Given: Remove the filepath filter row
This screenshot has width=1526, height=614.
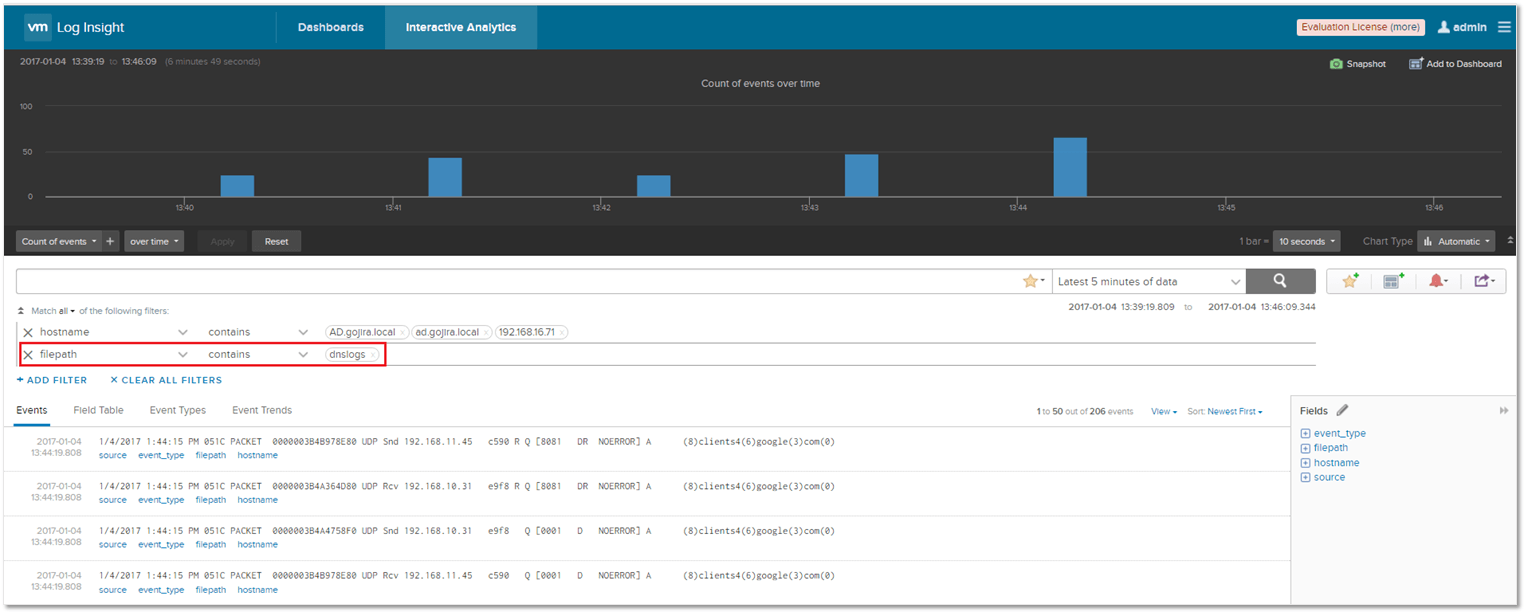Looking at the screenshot, I should coord(28,355).
